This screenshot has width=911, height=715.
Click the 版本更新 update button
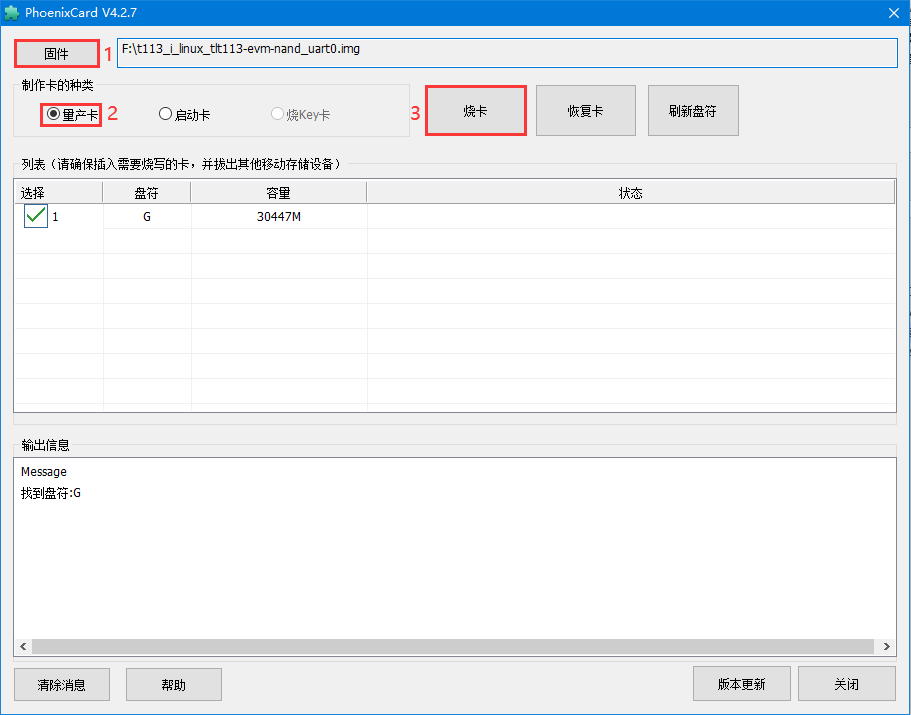(741, 684)
